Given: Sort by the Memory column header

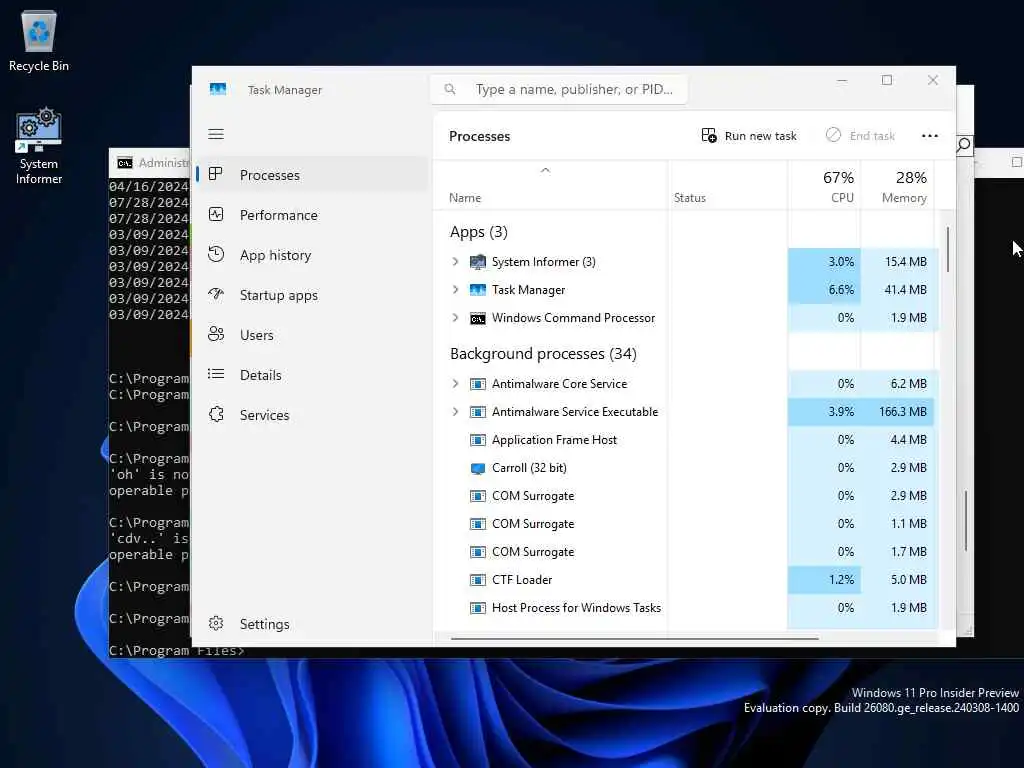Looking at the screenshot, I should click(x=897, y=186).
